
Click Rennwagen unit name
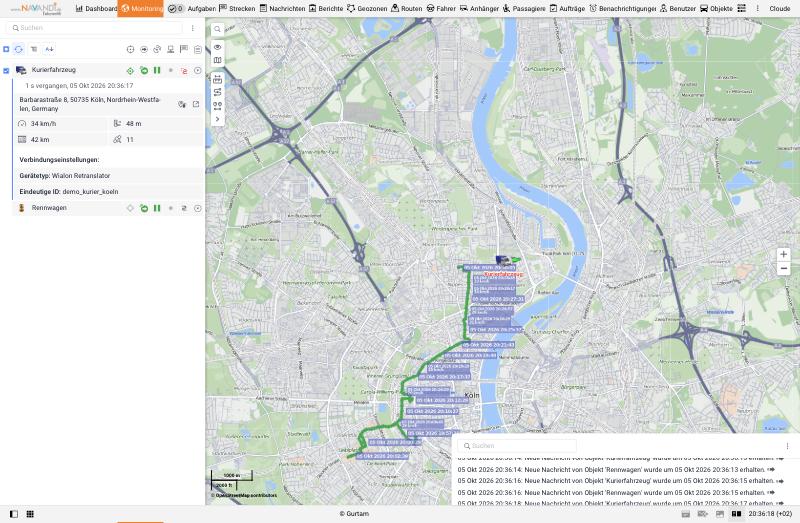[x=49, y=208]
